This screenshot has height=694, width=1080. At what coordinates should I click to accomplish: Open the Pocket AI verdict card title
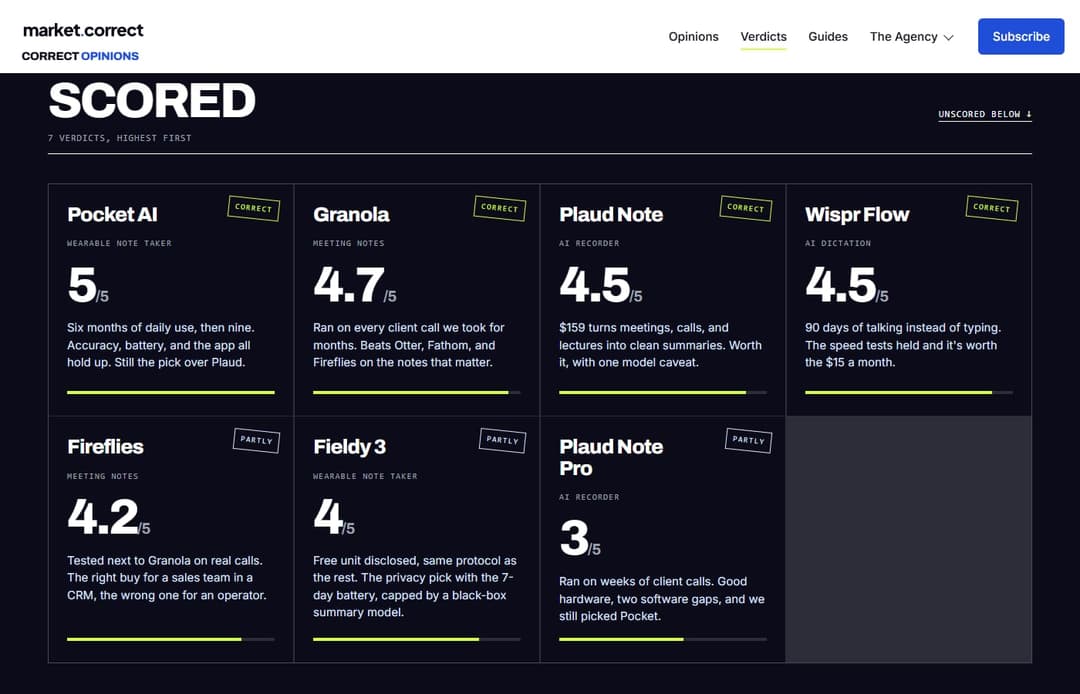112,214
